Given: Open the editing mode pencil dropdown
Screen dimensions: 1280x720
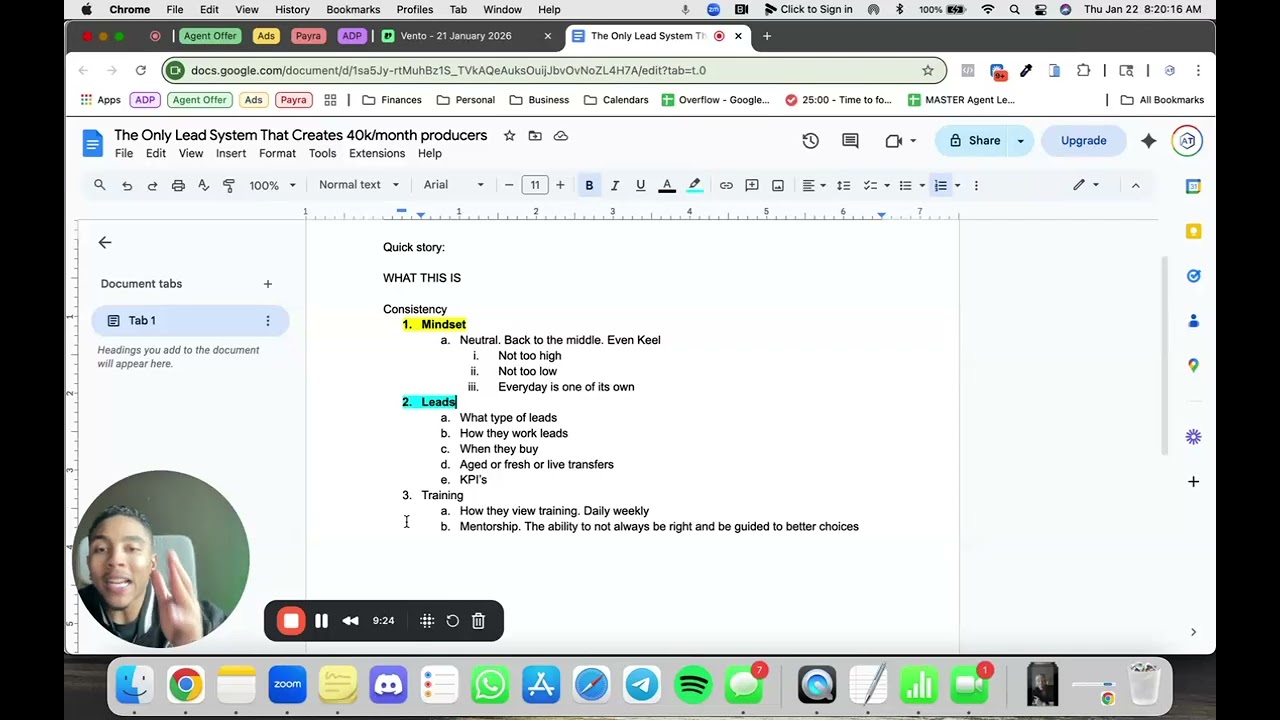Looking at the screenshot, I should point(1085,185).
